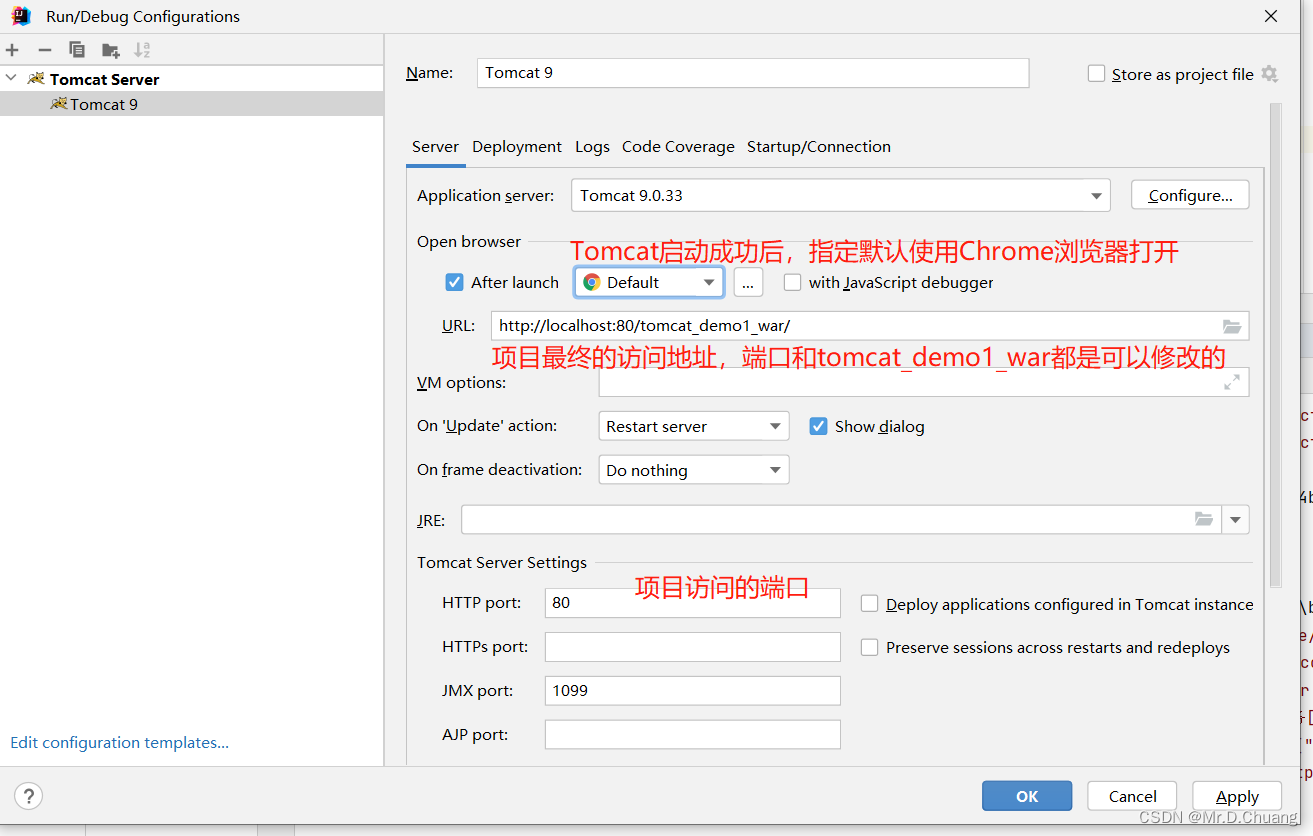Click the VM options input field
The width and height of the screenshot is (1313, 836).
coord(924,382)
